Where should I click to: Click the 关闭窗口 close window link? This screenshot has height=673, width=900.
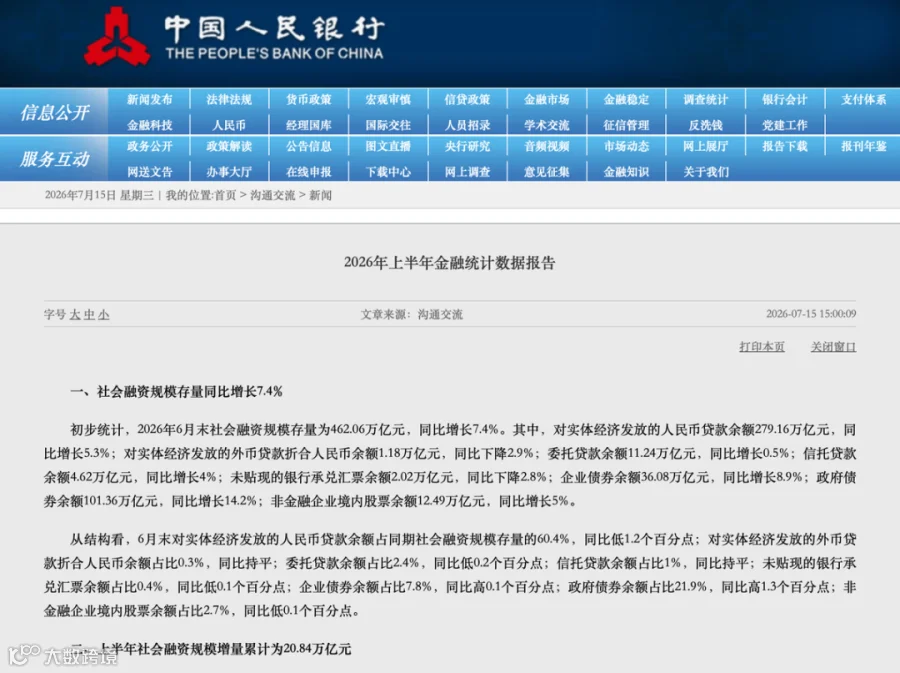[833, 347]
